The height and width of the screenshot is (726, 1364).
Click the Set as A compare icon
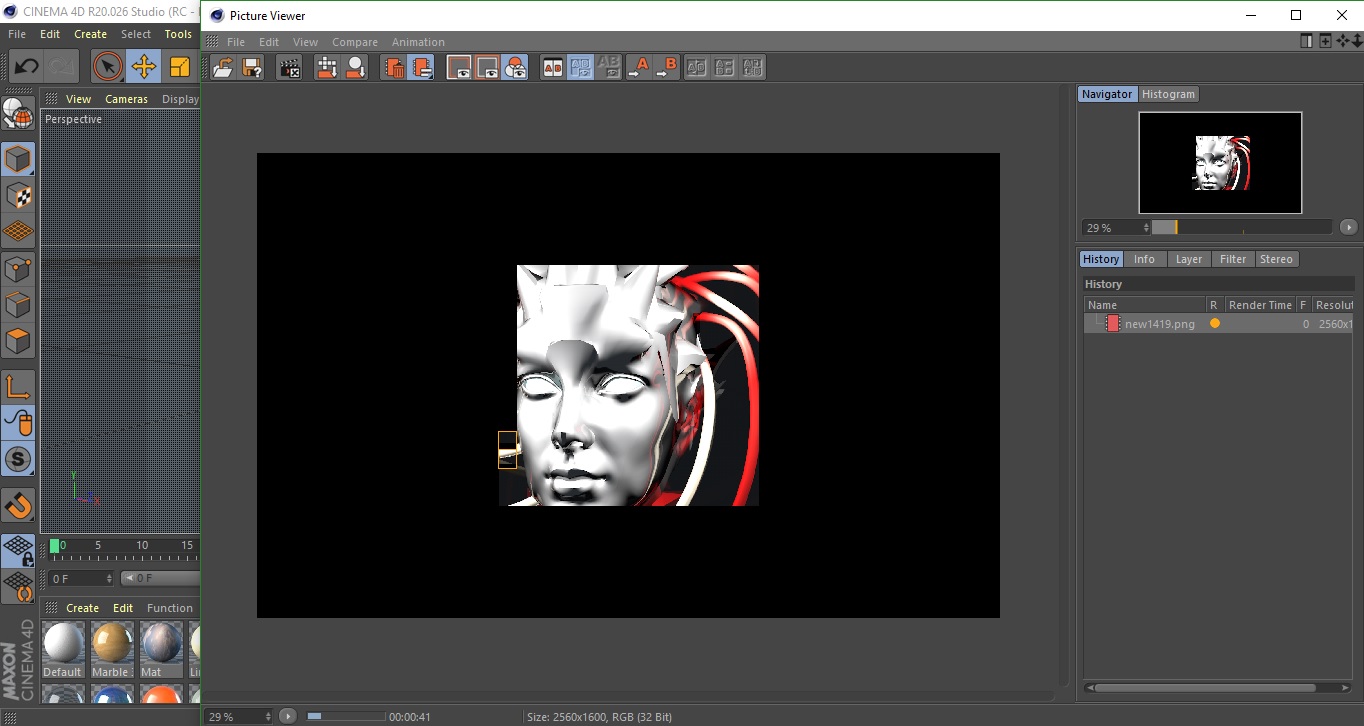click(x=638, y=68)
